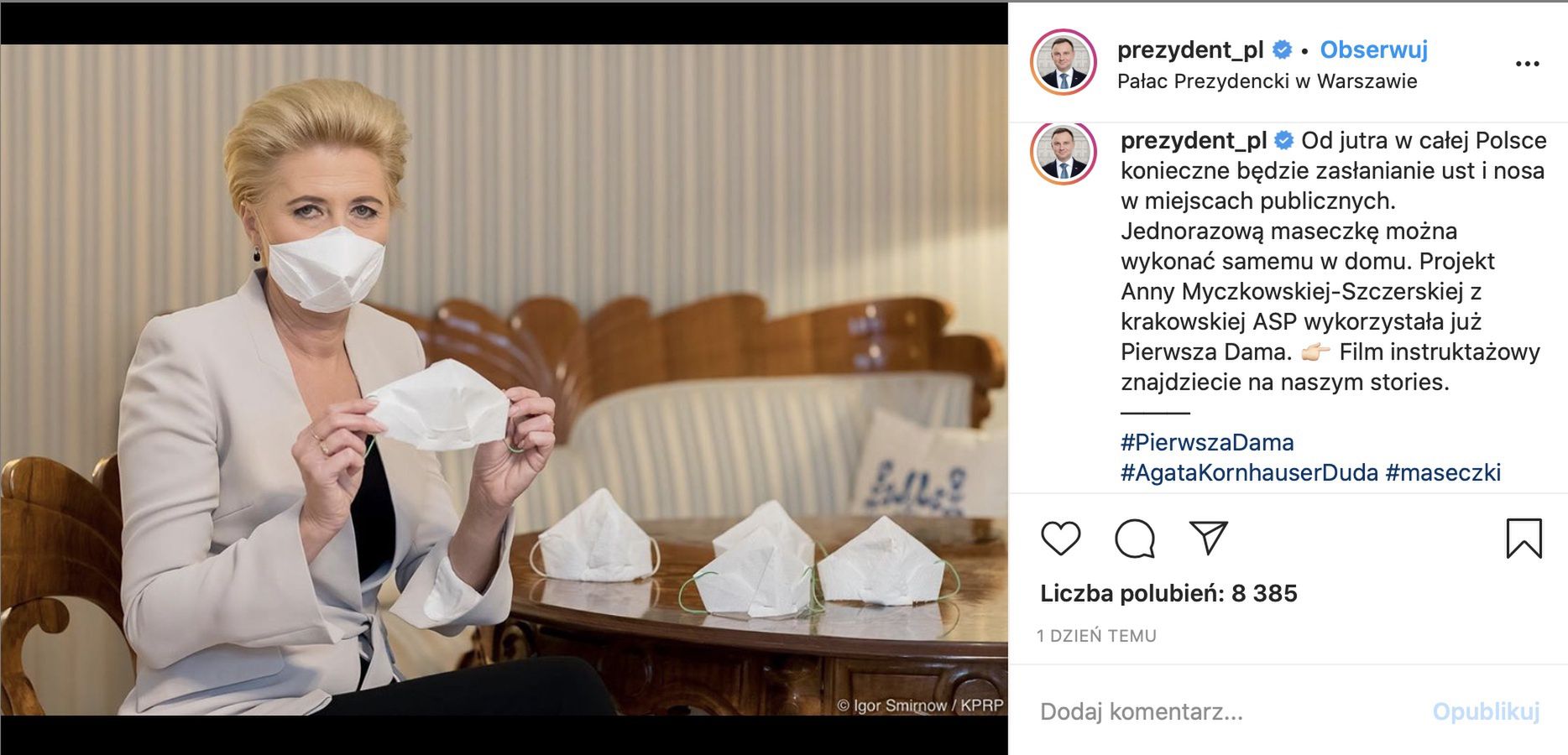Click the verified badge beside header username
The image size is (1568, 755).
click(x=1282, y=50)
